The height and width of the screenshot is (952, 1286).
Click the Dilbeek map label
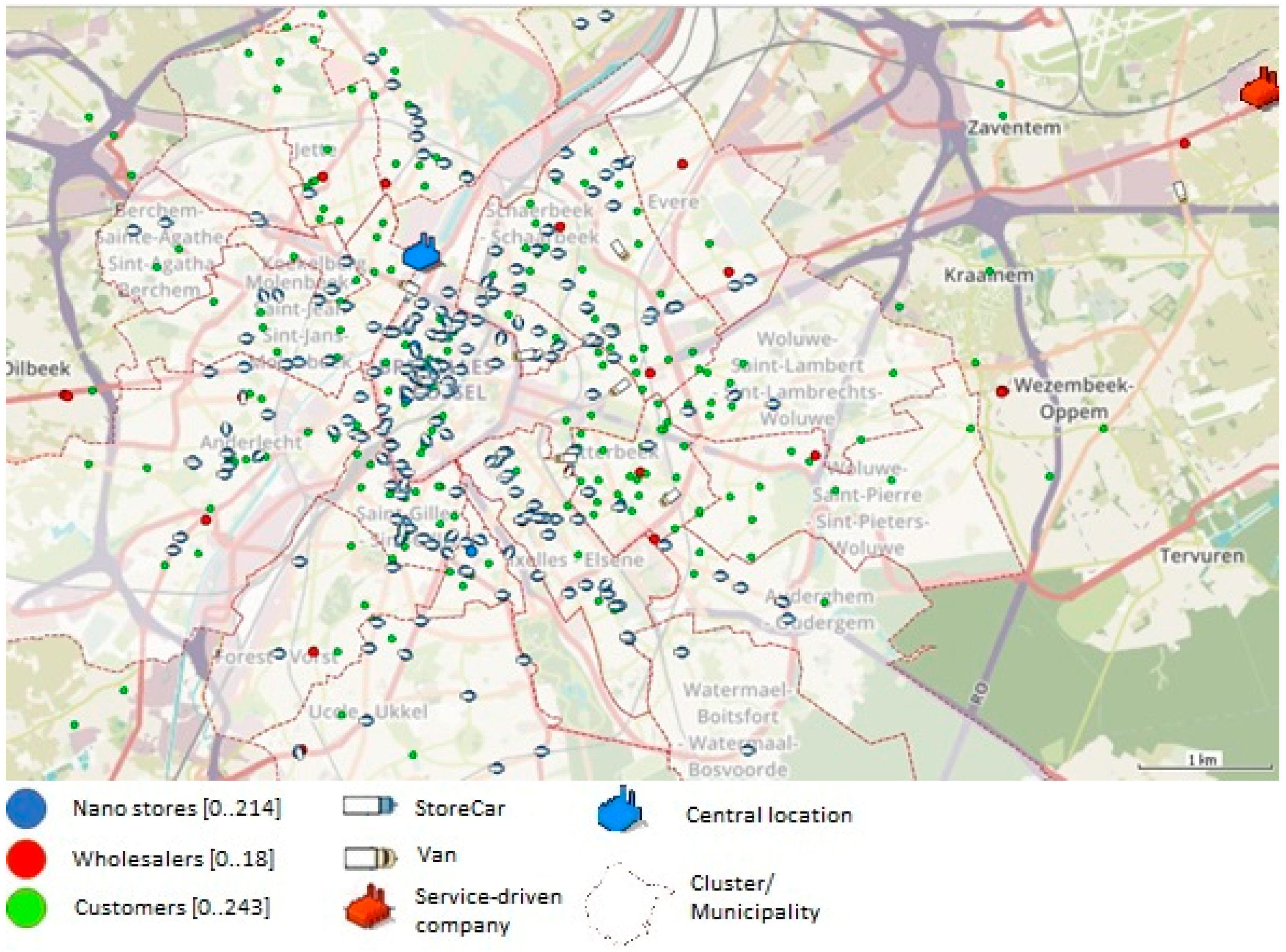39,369
